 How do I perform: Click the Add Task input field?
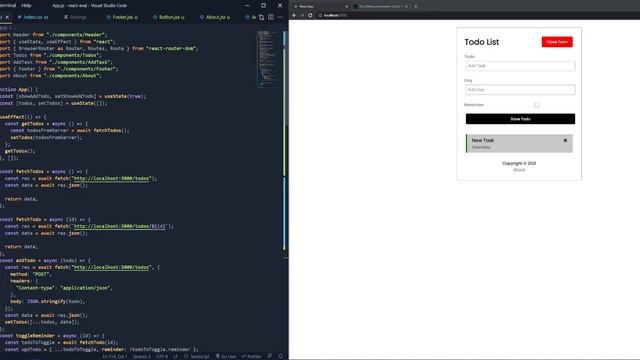click(520, 66)
